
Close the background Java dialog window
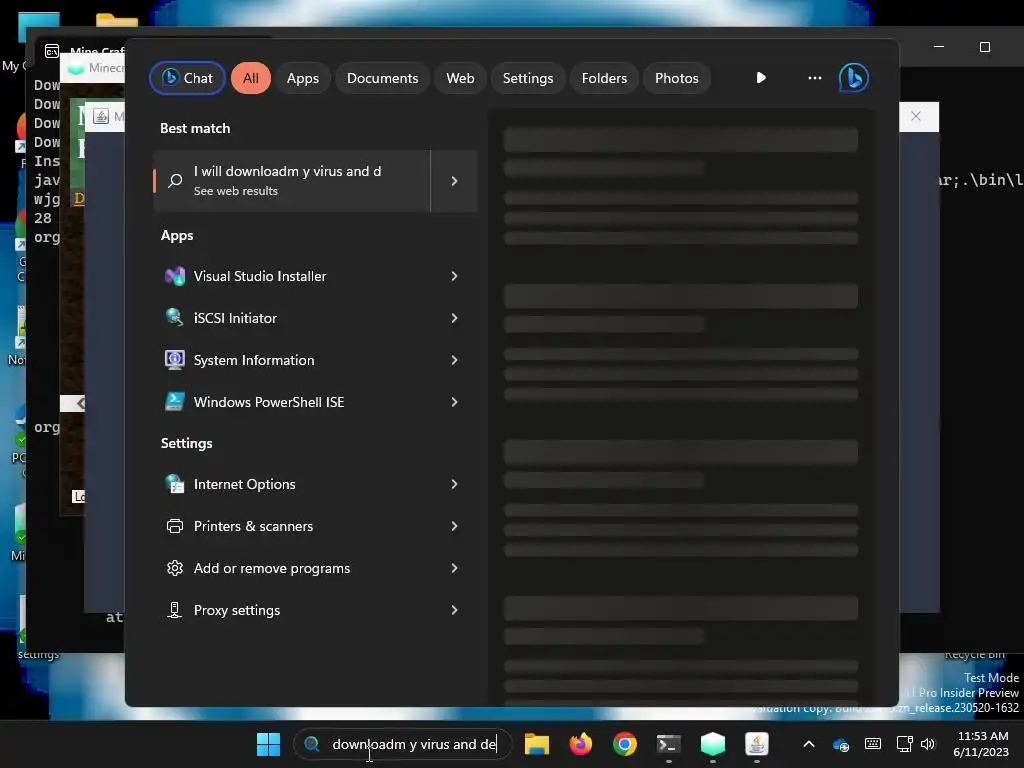(x=916, y=116)
